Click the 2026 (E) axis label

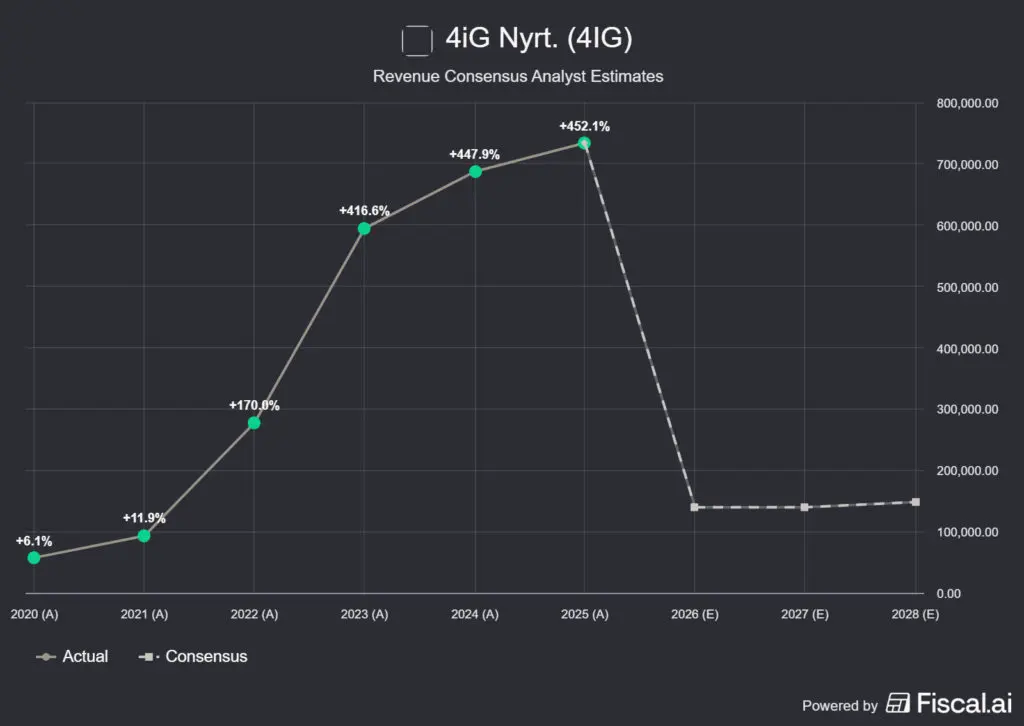[695, 614]
